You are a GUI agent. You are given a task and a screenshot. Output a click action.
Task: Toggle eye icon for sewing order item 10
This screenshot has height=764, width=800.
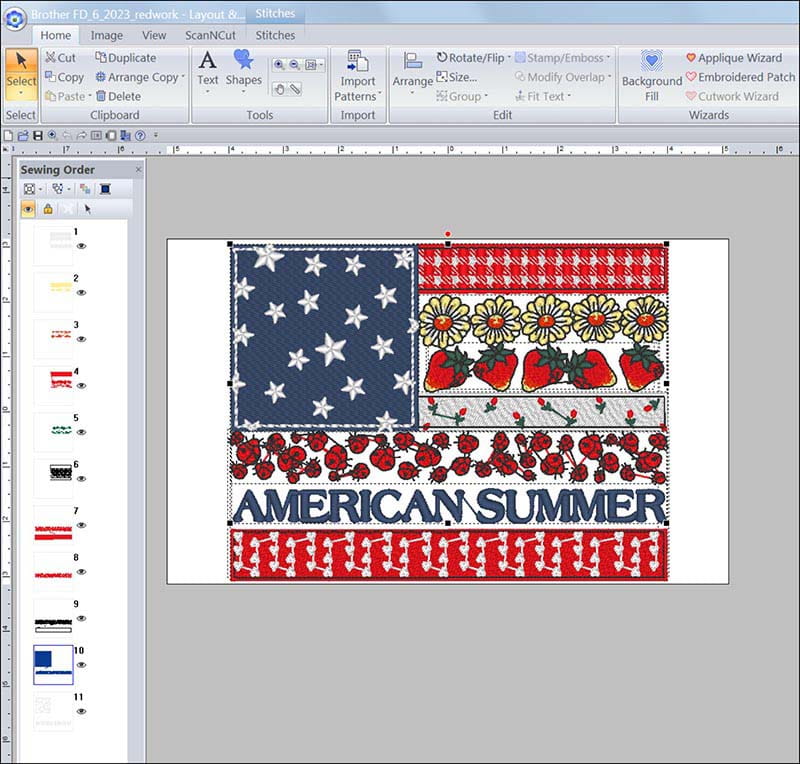point(82,664)
